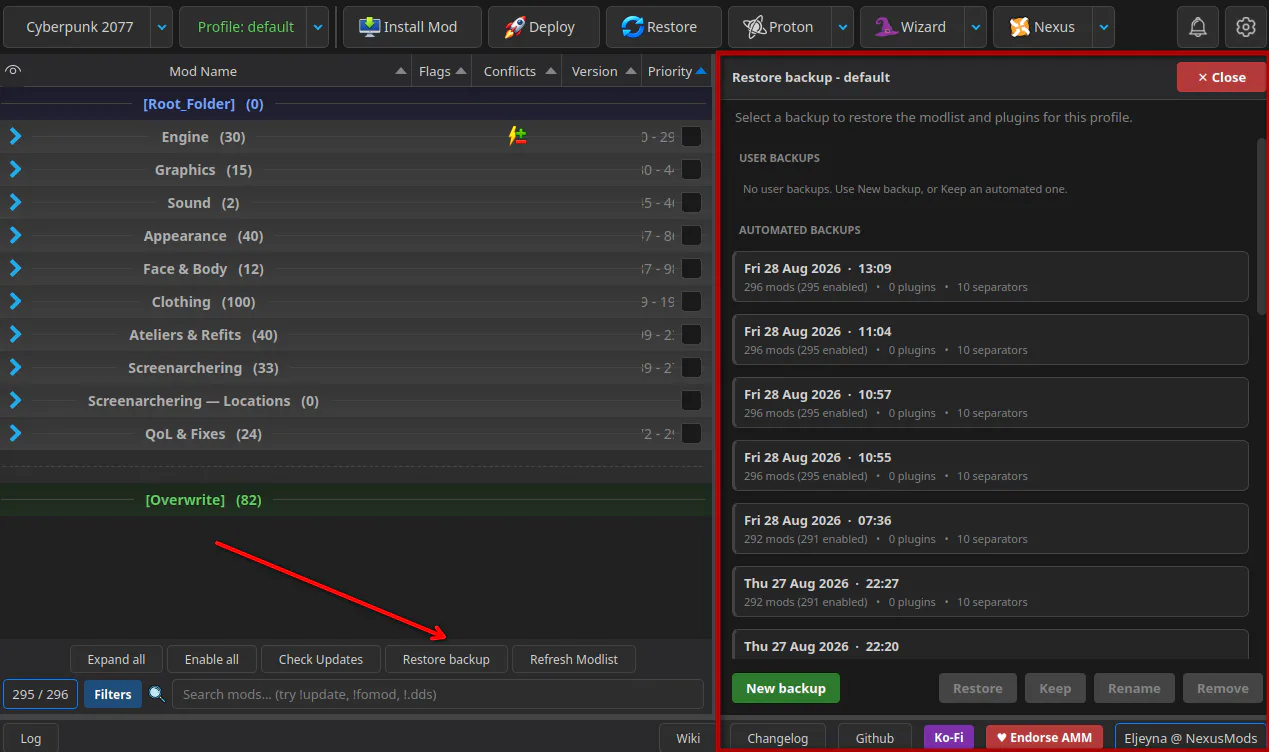Click the Expand all button

pos(116,659)
